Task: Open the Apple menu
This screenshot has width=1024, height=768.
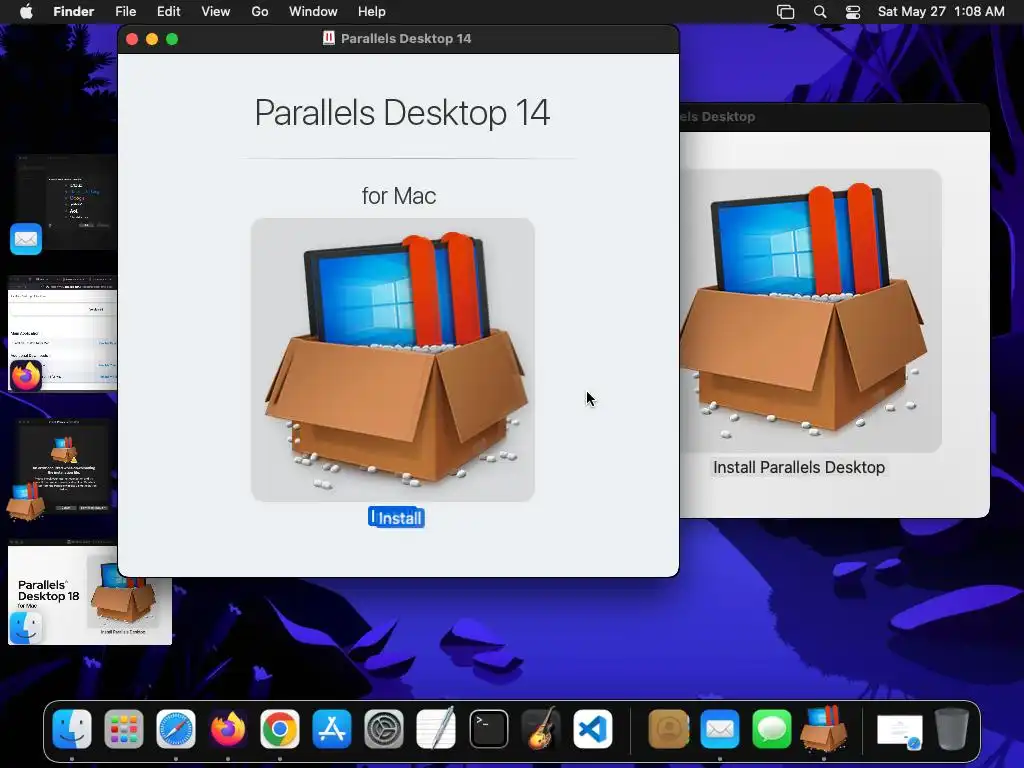Action: (26, 12)
